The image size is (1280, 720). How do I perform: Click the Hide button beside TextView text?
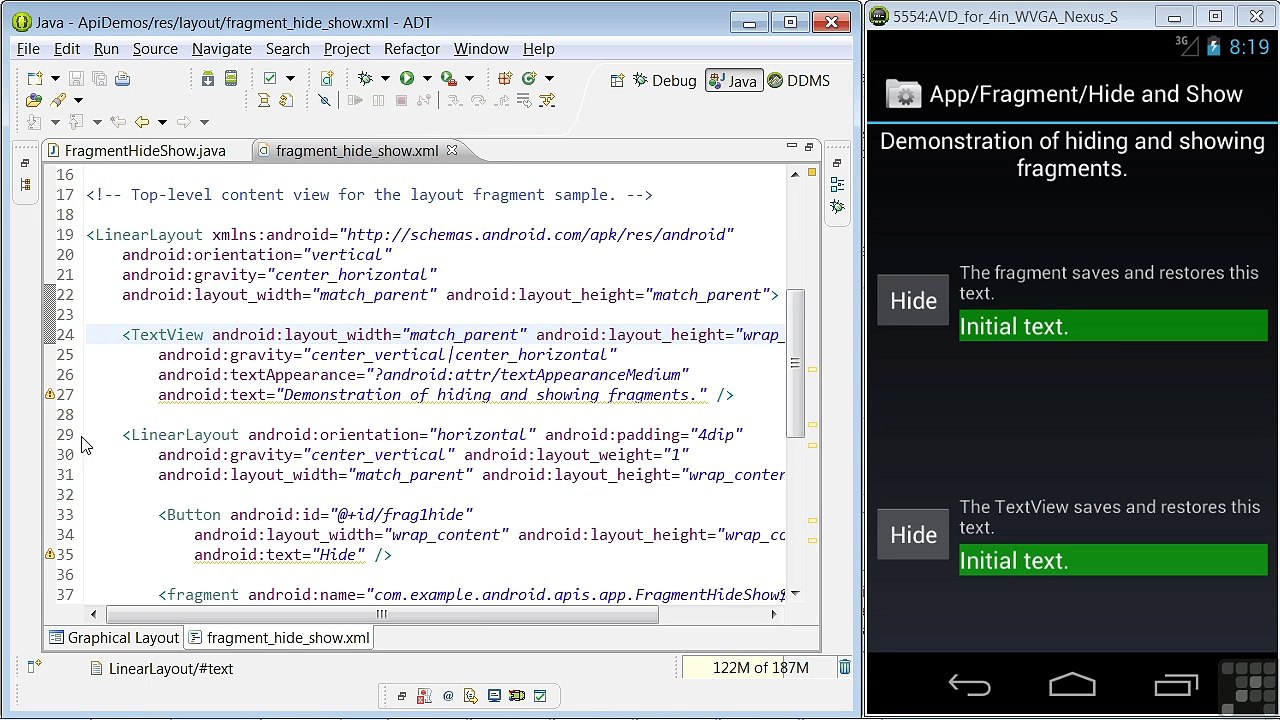point(913,535)
